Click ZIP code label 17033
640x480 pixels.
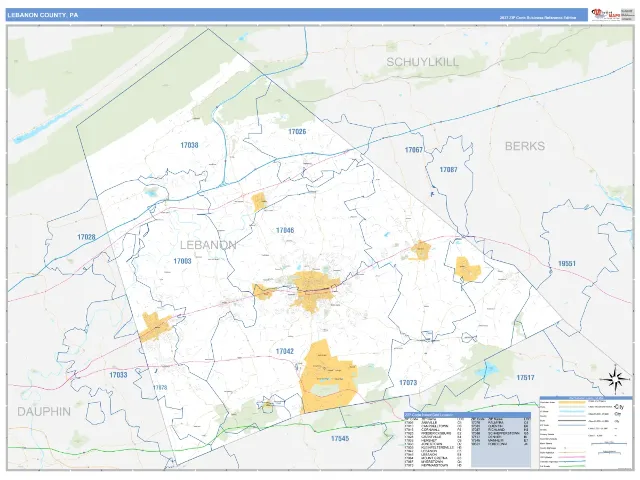click(118, 375)
